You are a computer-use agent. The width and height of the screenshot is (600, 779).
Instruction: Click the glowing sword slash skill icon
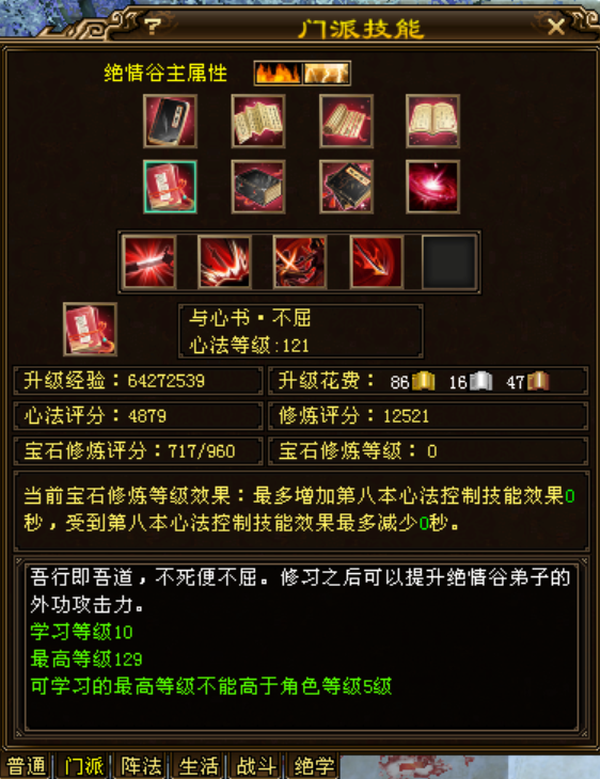click(150, 262)
